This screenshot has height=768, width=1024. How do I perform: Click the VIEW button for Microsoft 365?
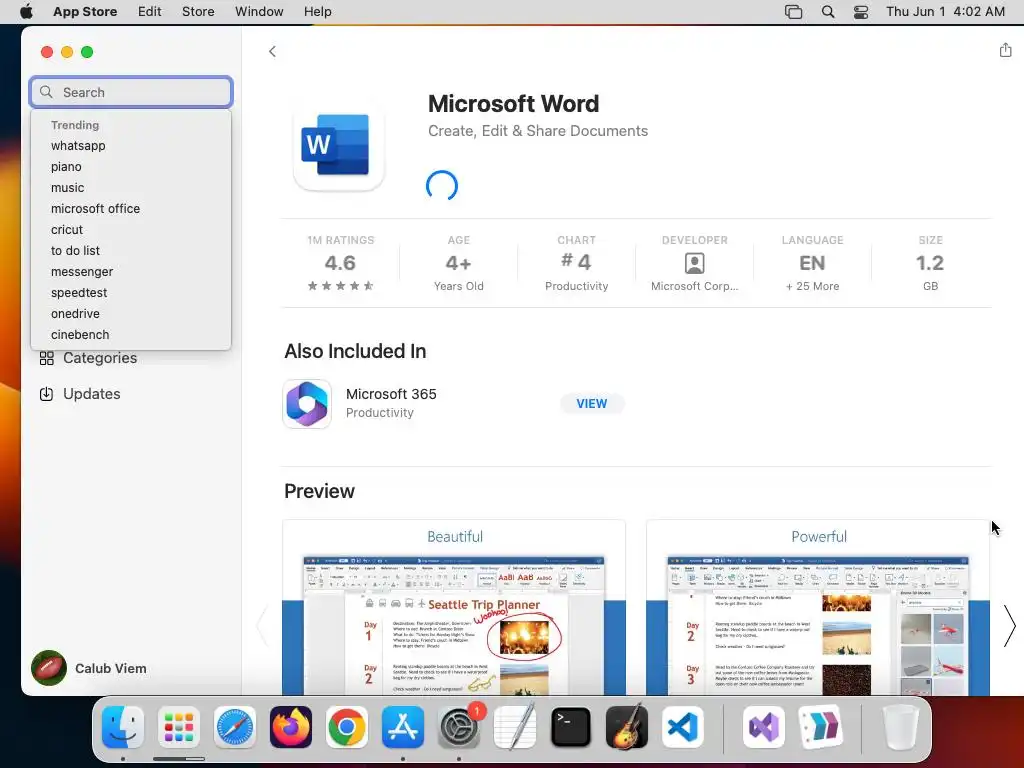click(592, 404)
